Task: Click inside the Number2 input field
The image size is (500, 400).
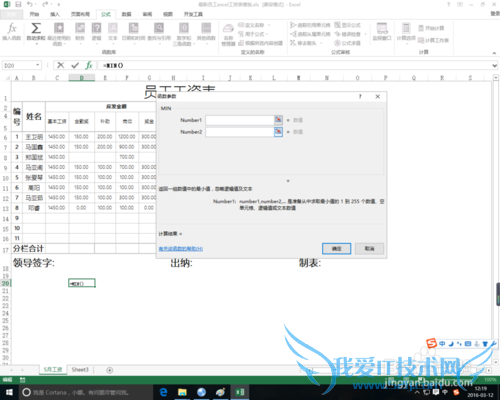Action: pos(240,132)
